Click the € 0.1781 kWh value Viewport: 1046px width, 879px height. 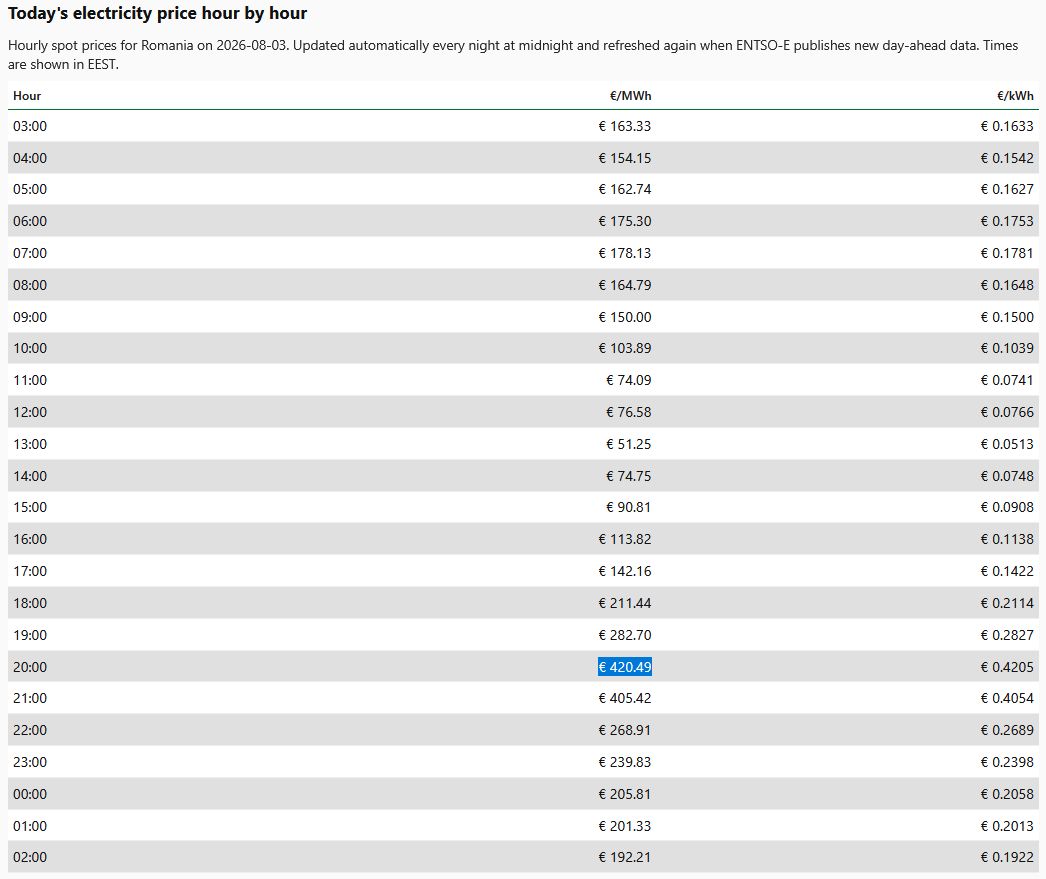pos(1007,253)
